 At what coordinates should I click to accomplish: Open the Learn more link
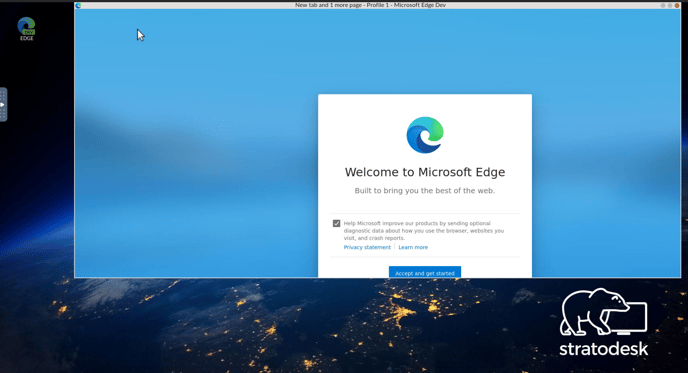[413, 247]
